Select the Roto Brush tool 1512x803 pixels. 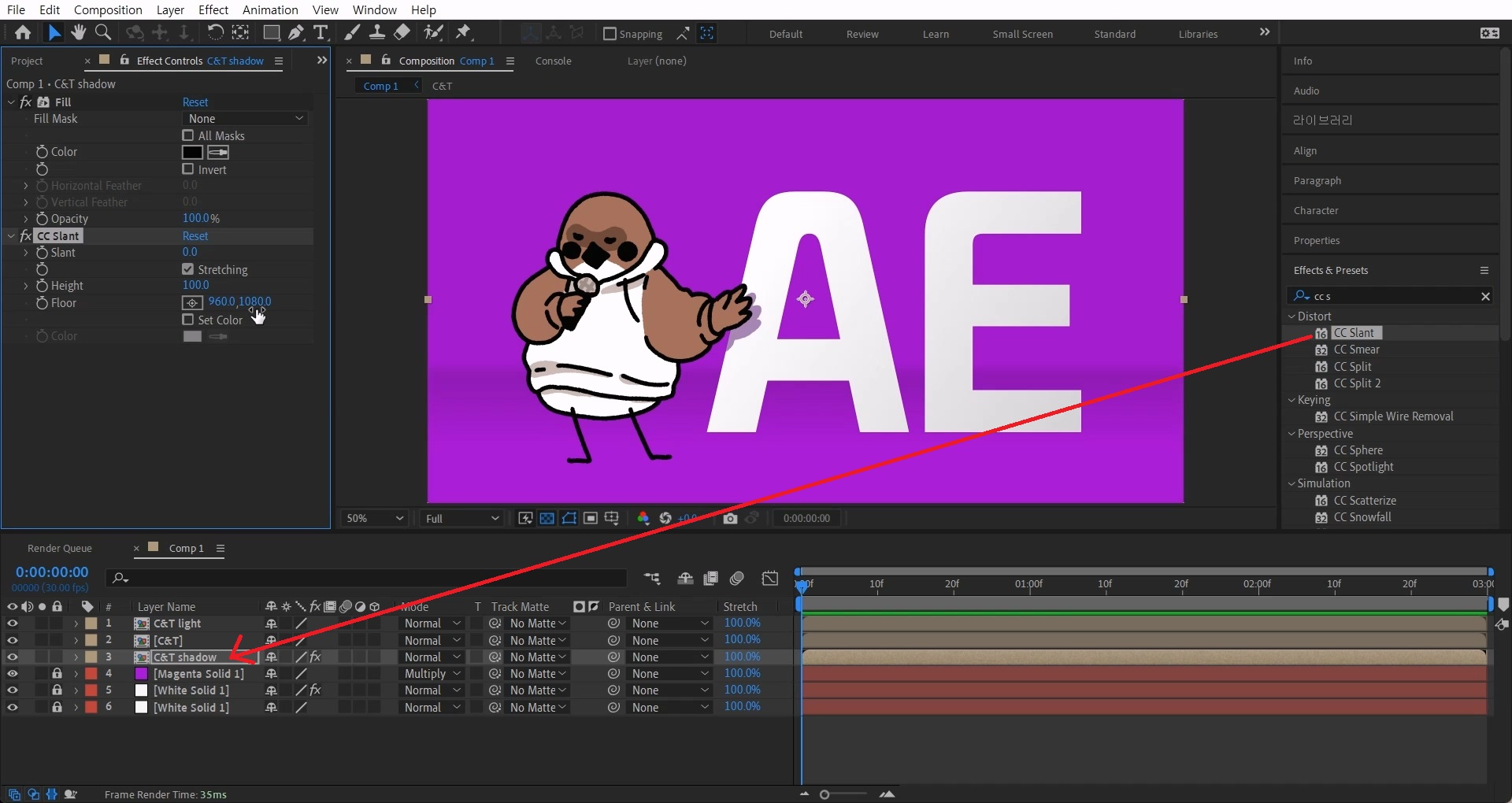point(433,32)
